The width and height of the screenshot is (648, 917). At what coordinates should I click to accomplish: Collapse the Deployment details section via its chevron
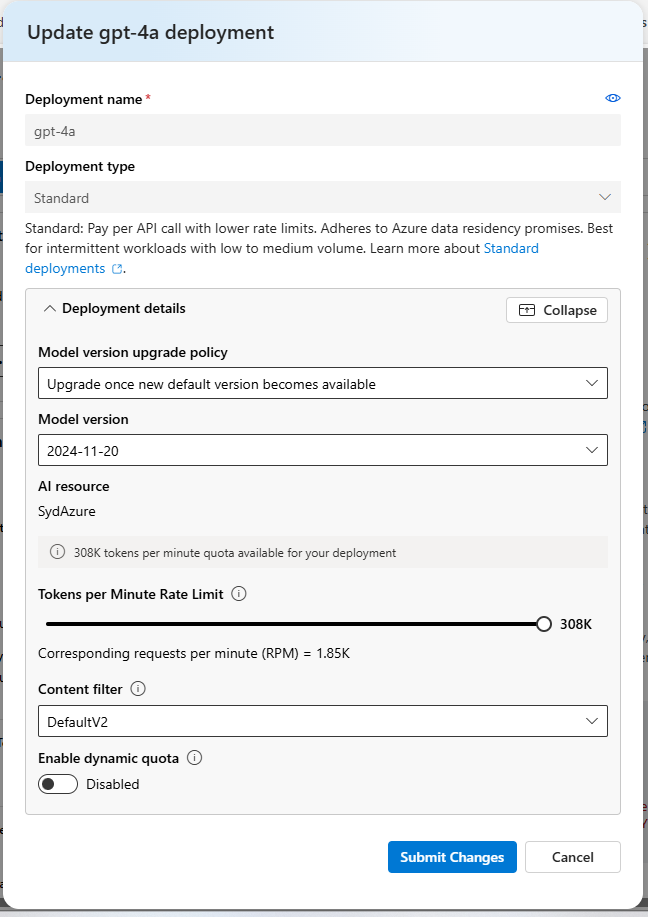pos(49,309)
